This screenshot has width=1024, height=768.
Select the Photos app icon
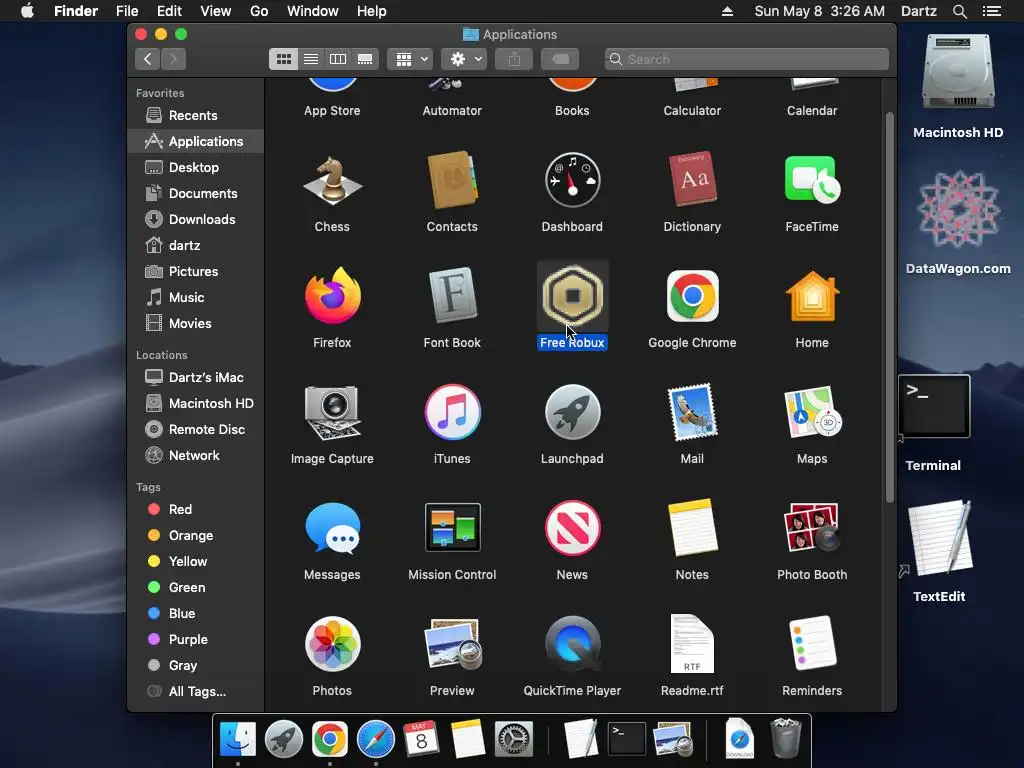tap(332, 645)
